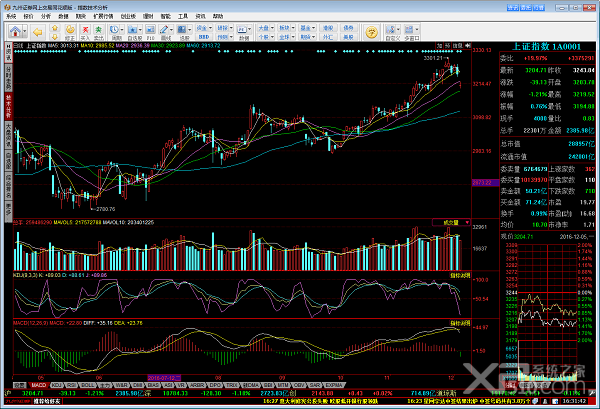The width and height of the screenshot is (600, 409).
Task: Click the F10 company info icon
Action: pos(150,32)
